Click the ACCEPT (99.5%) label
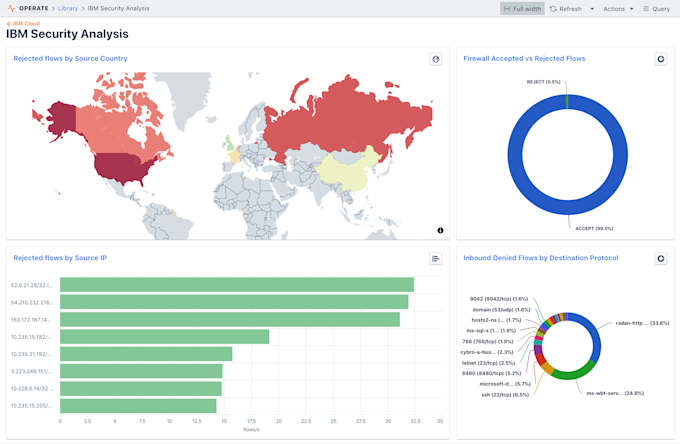The height and width of the screenshot is (444, 680). click(594, 229)
